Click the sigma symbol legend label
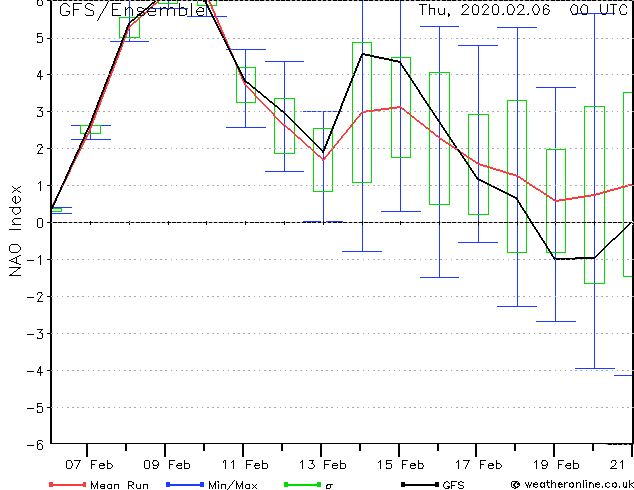This screenshot has height=490, width=634. click(x=329, y=486)
